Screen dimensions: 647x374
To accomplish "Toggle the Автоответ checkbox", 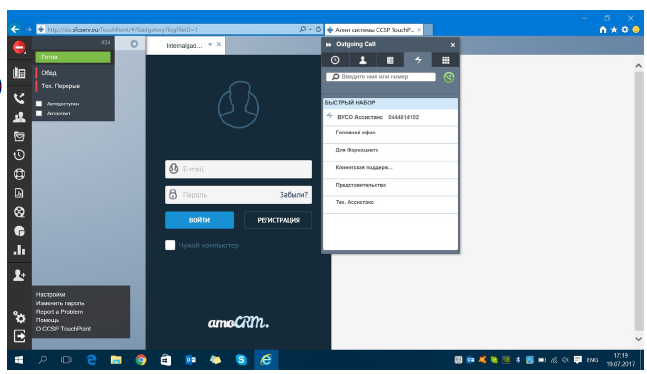I will tap(39, 113).
